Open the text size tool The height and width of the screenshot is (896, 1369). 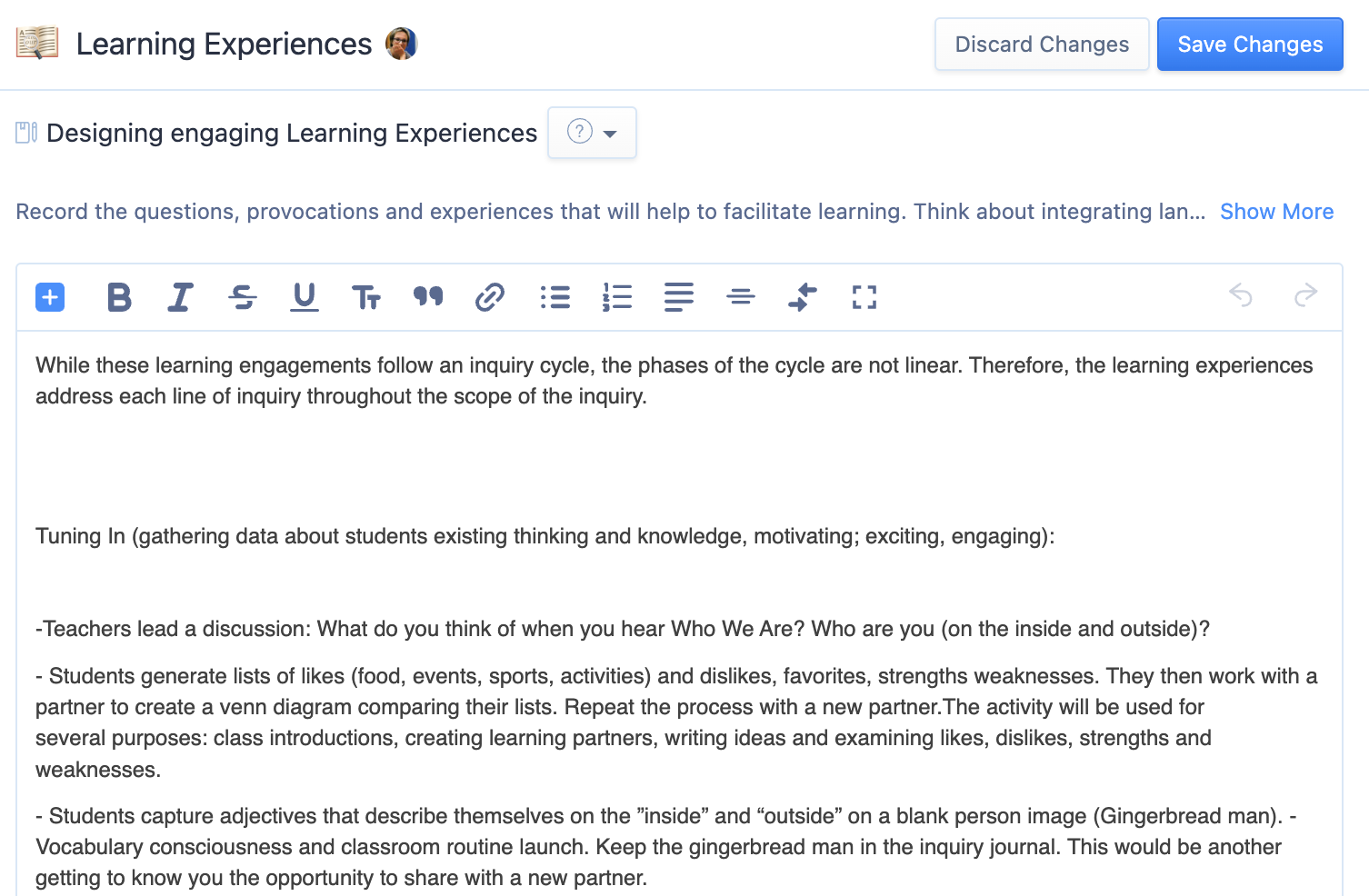coord(366,297)
